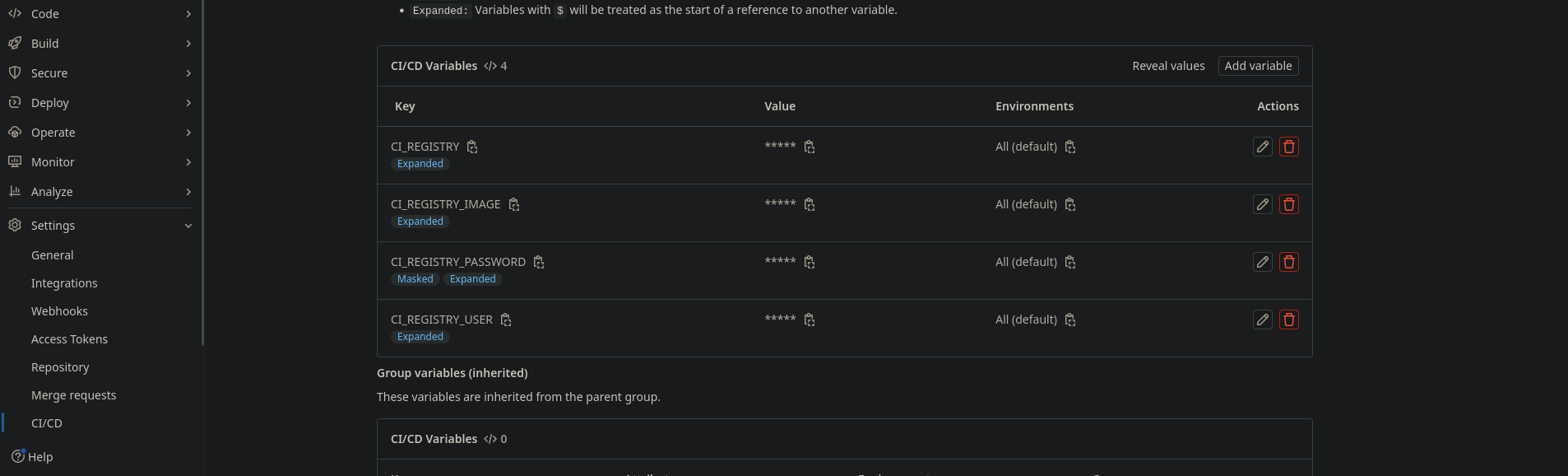The image size is (1568, 476).
Task: Reveal hidden variable values
Action: point(1167,66)
